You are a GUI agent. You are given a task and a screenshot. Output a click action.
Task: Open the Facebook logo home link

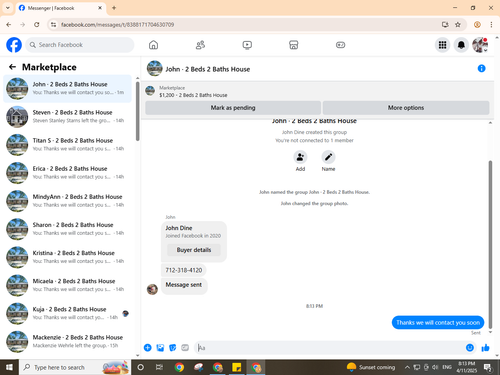click(14, 45)
